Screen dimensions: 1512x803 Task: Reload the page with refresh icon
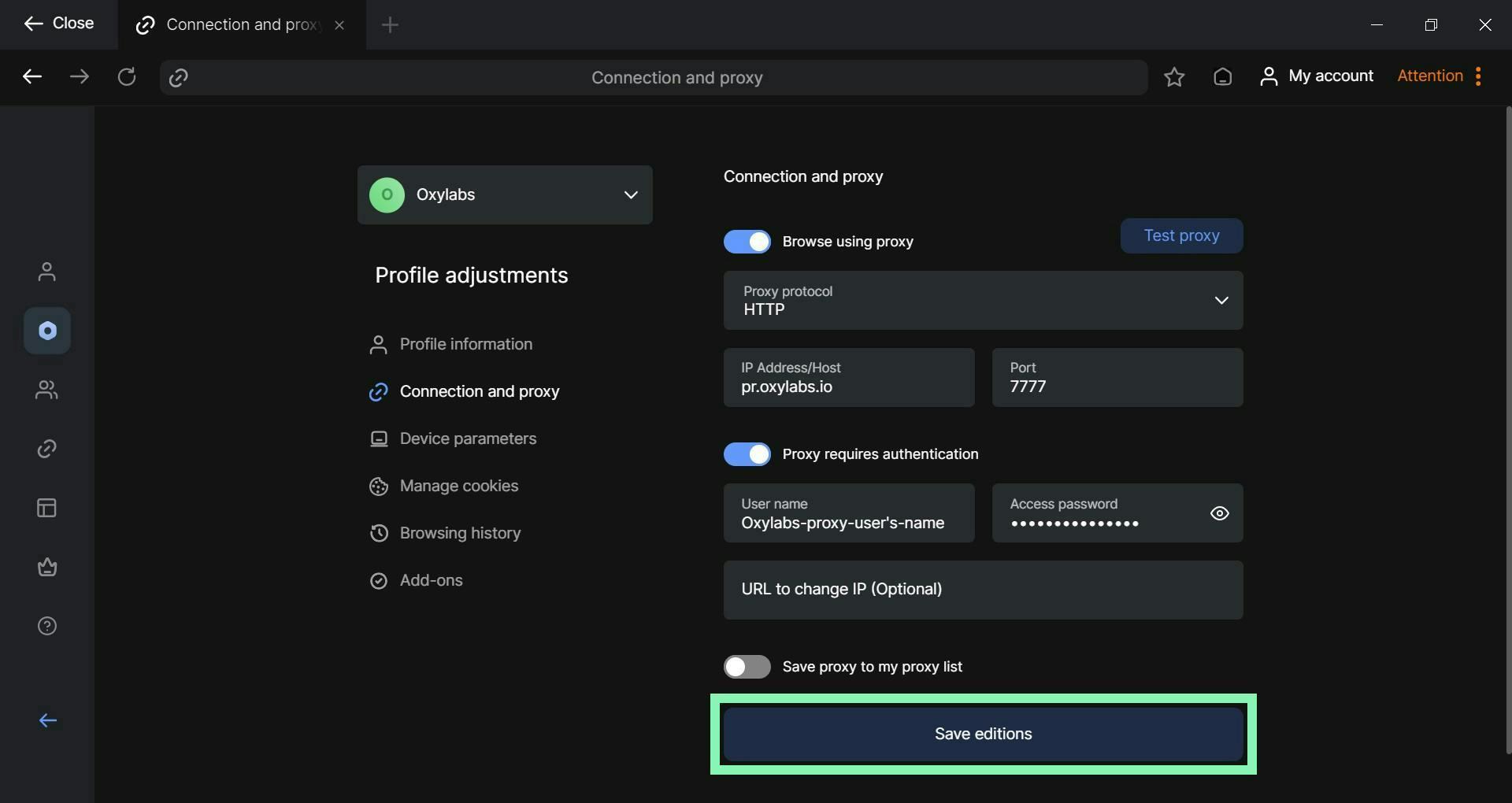(127, 76)
